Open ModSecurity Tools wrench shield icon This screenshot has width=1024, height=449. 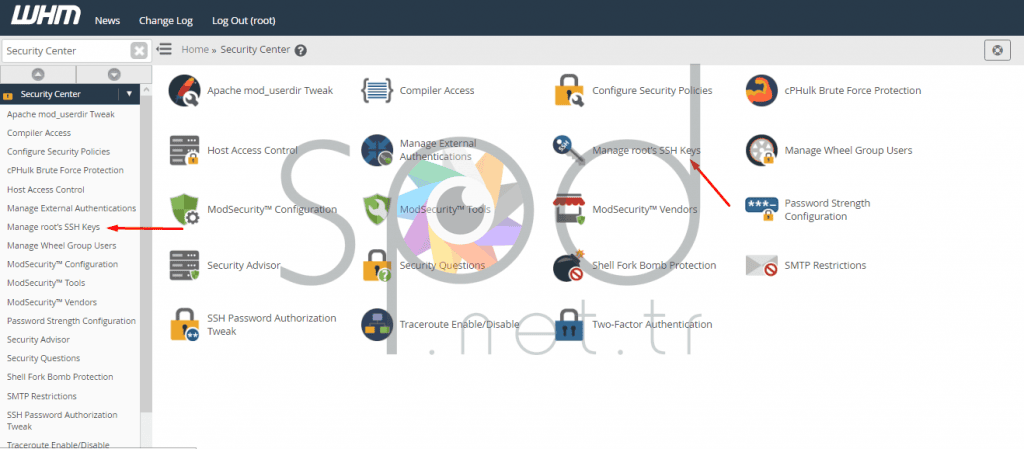(377, 209)
